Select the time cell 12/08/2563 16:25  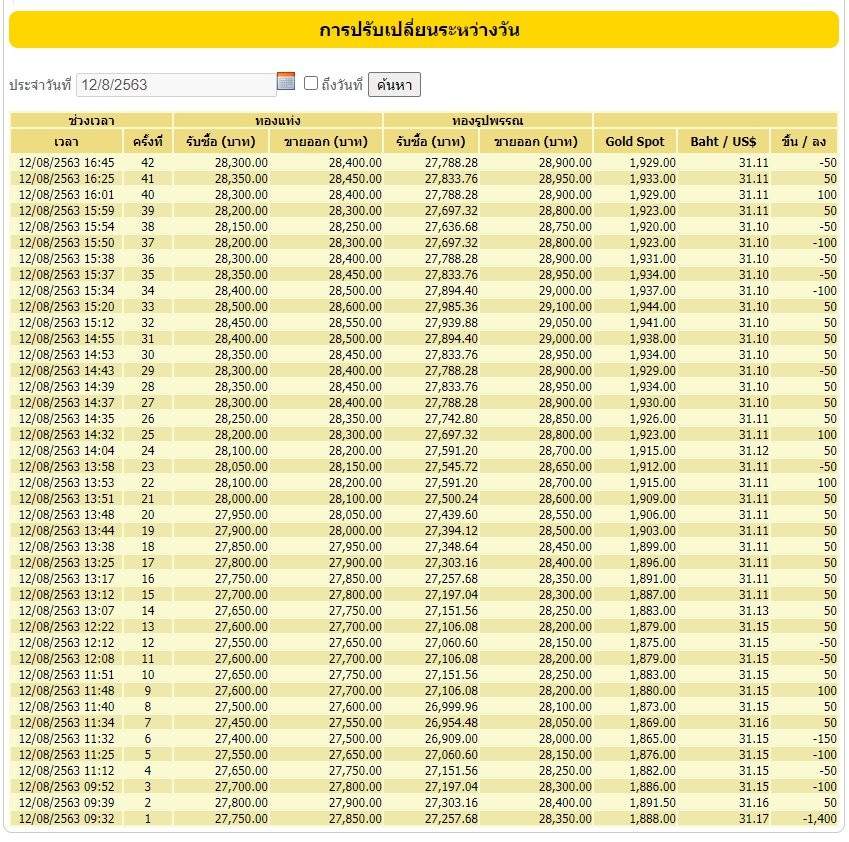coord(67,179)
